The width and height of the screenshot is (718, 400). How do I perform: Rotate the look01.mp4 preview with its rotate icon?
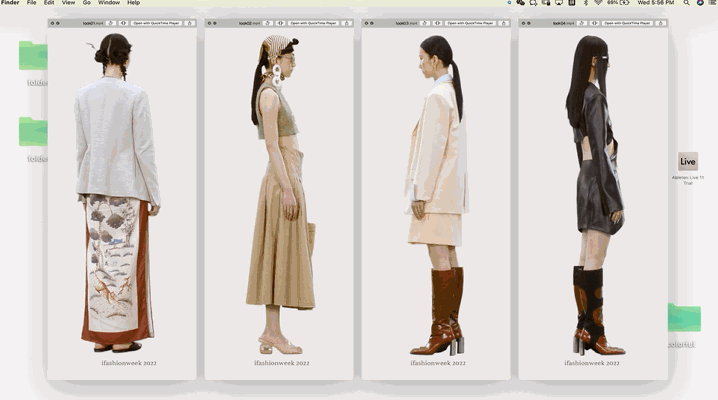pyautogui.click(x=111, y=23)
